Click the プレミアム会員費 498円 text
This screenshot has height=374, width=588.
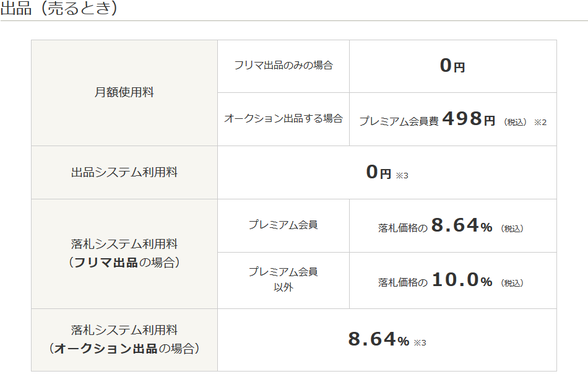427,119
